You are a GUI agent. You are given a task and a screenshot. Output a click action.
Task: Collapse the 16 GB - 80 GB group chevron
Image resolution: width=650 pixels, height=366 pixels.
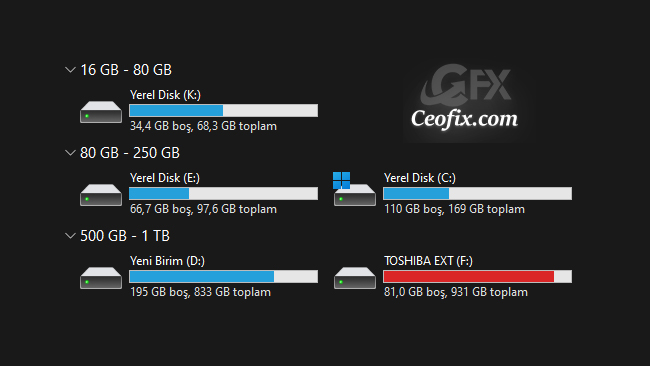[x=70, y=70]
